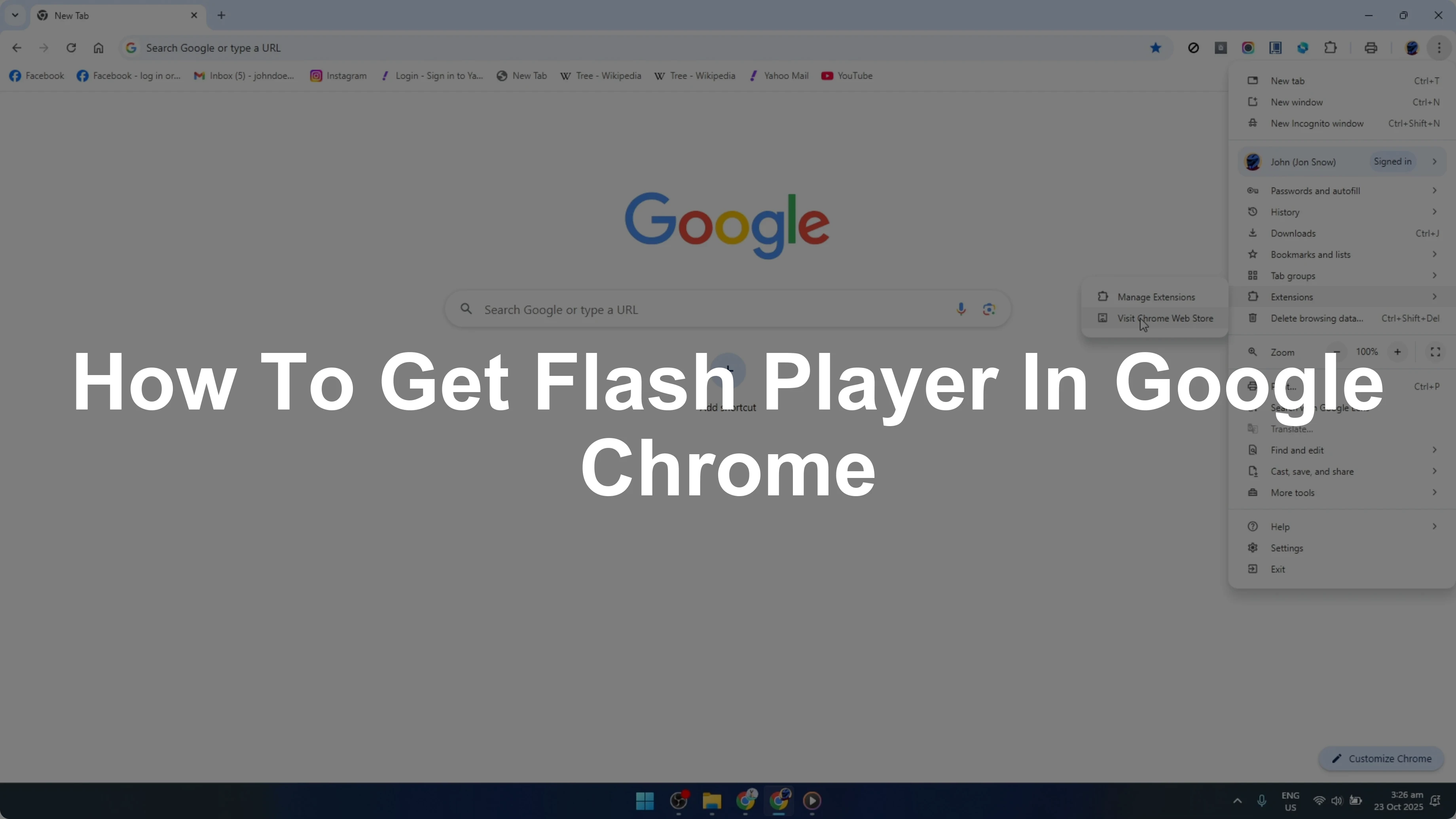The image size is (1456, 819).
Task: Expand the History submenu
Action: point(1342,212)
